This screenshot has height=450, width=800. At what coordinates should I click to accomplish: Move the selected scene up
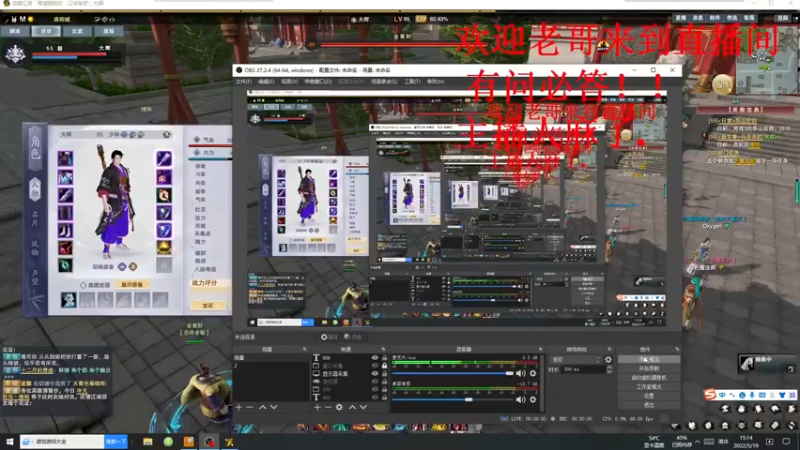pyautogui.click(x=263, y=407)
